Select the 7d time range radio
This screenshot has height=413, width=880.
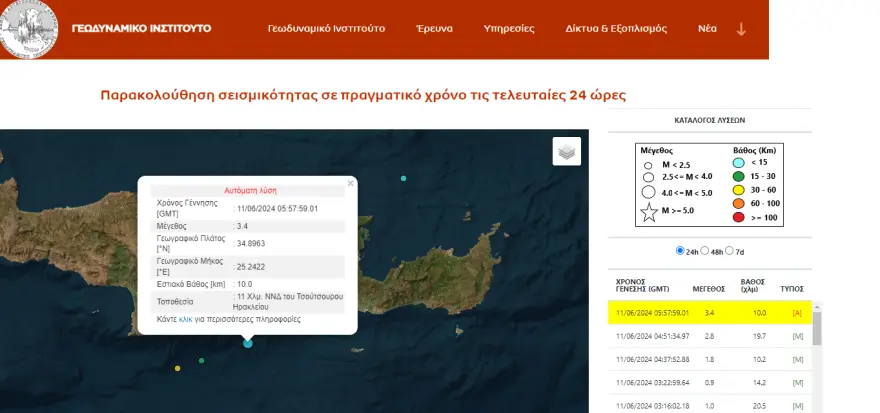(x=729, y=250)
